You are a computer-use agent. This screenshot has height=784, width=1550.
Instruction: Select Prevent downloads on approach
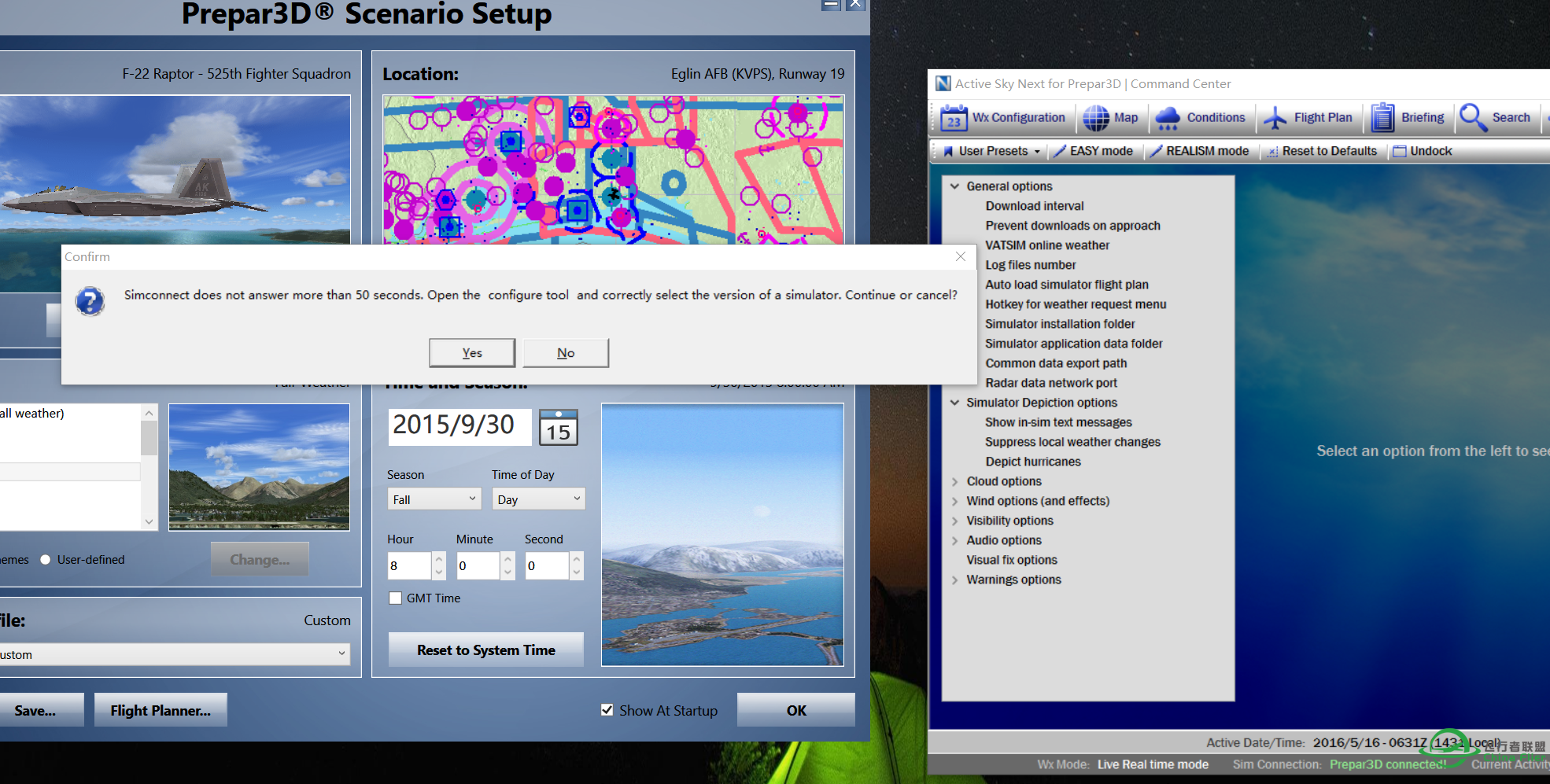point(1072,226)
